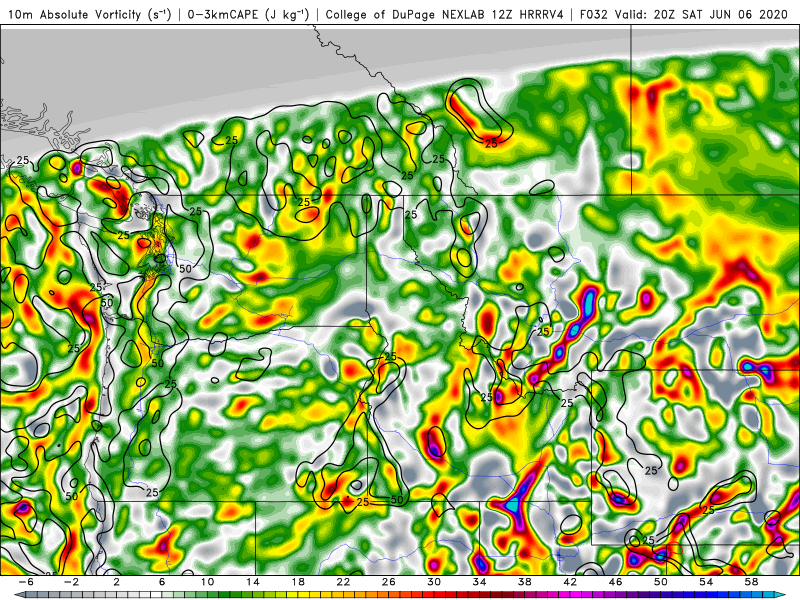Viewport: 800px width, 600px height.
Task: Click the color scale value "2"
Action: pyautogui.click(x=116, y=582)
